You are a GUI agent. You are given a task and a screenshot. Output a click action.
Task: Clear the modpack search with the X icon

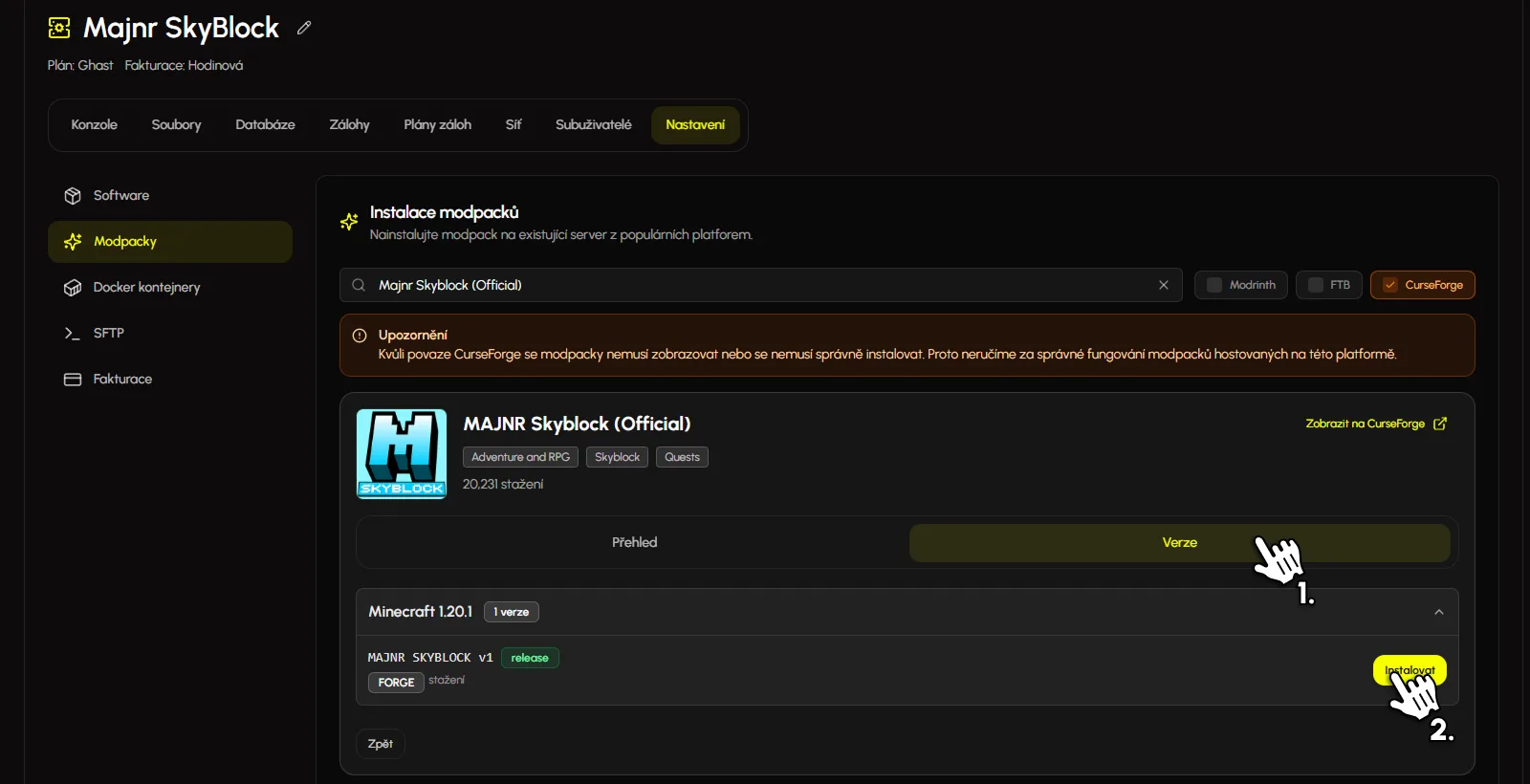[1164, 285]
